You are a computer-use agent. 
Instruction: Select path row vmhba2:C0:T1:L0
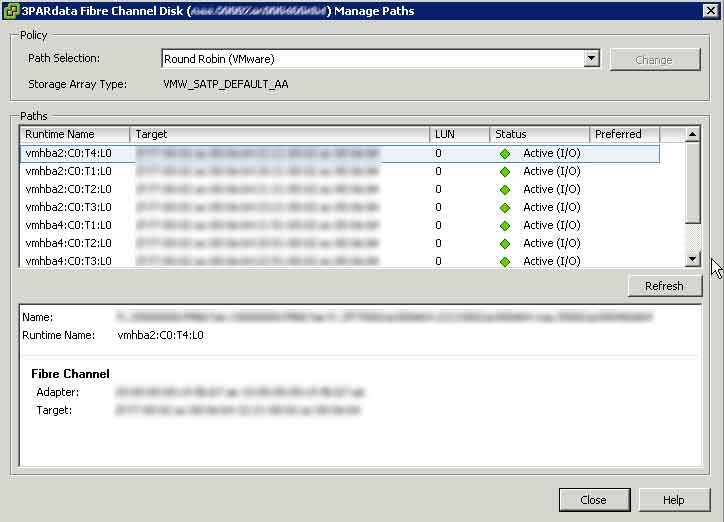pos(340,171)
